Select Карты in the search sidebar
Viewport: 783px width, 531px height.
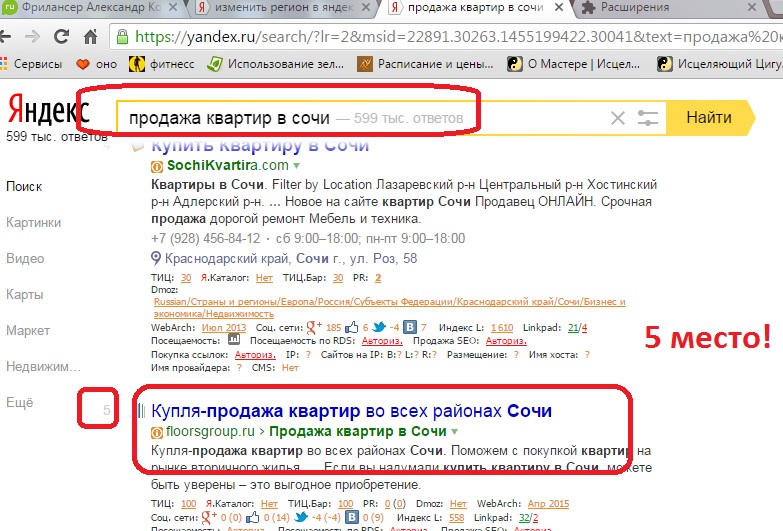(24, 294)
